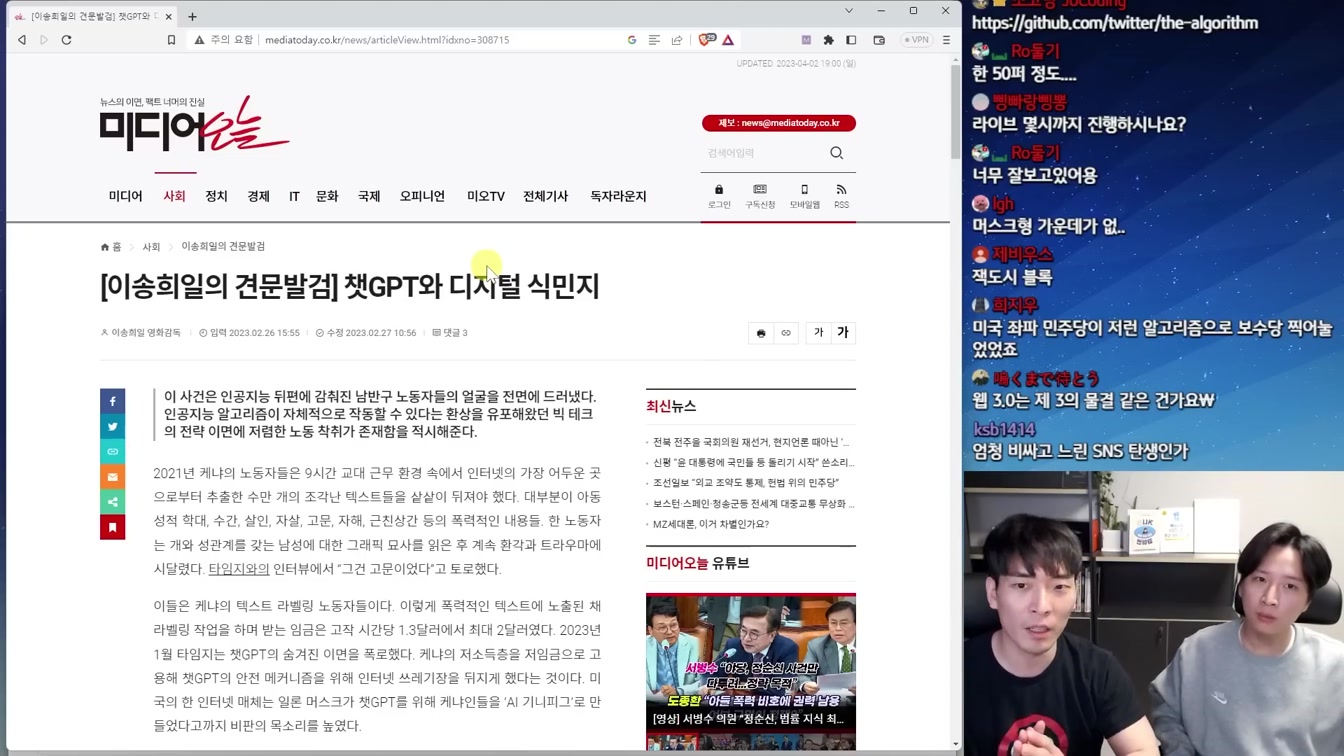Open the 타임지와의 hyperlink in article
The image size is (1344, 756).
pos(239,569)
